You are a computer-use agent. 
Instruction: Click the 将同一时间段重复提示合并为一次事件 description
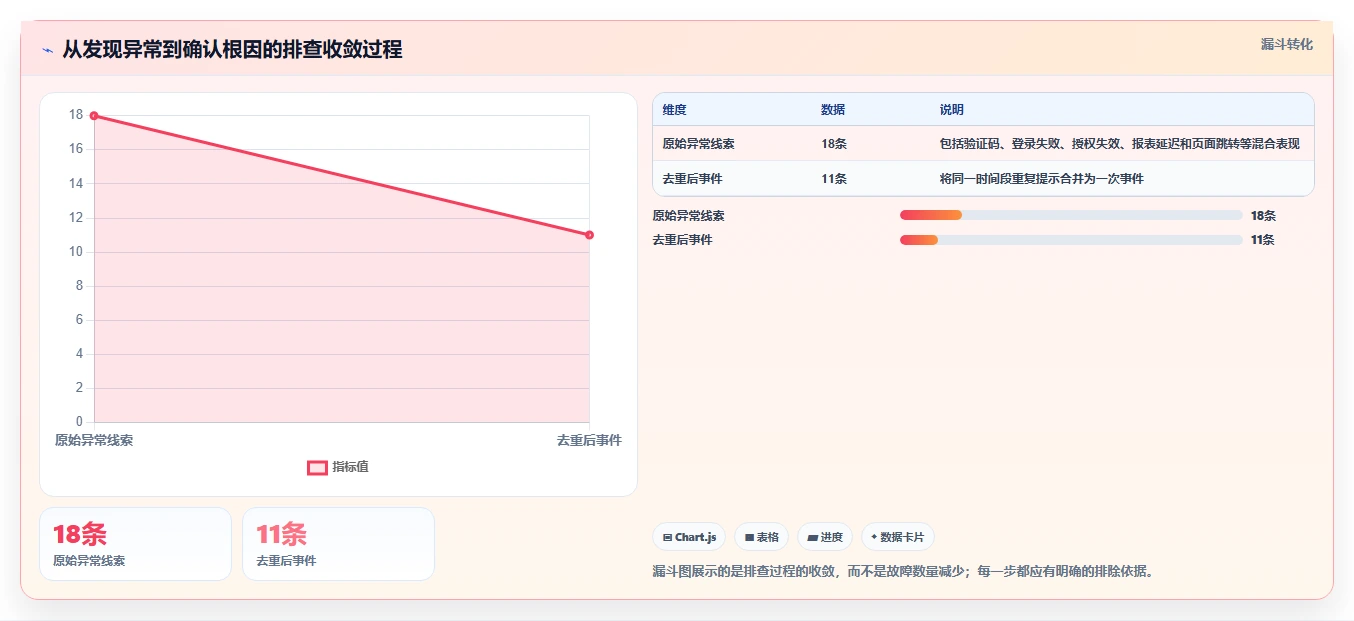coord(1041,179)
